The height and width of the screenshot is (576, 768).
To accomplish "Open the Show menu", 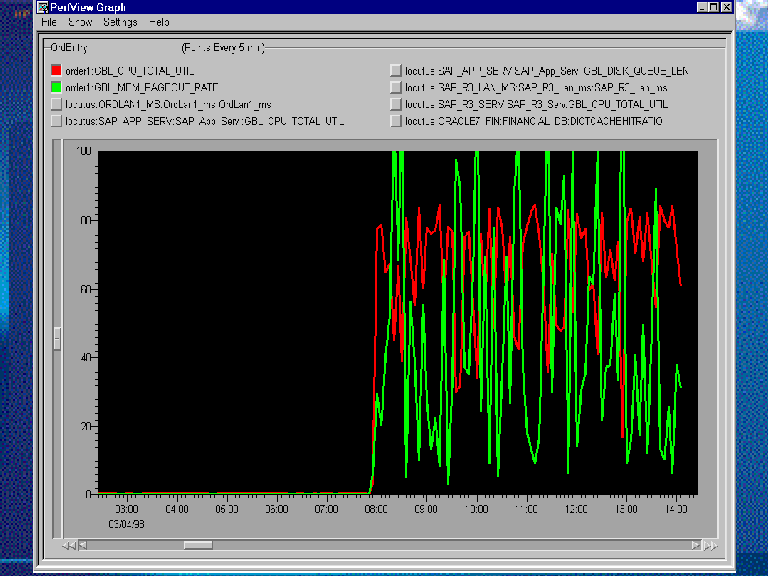I will (80, 21).
